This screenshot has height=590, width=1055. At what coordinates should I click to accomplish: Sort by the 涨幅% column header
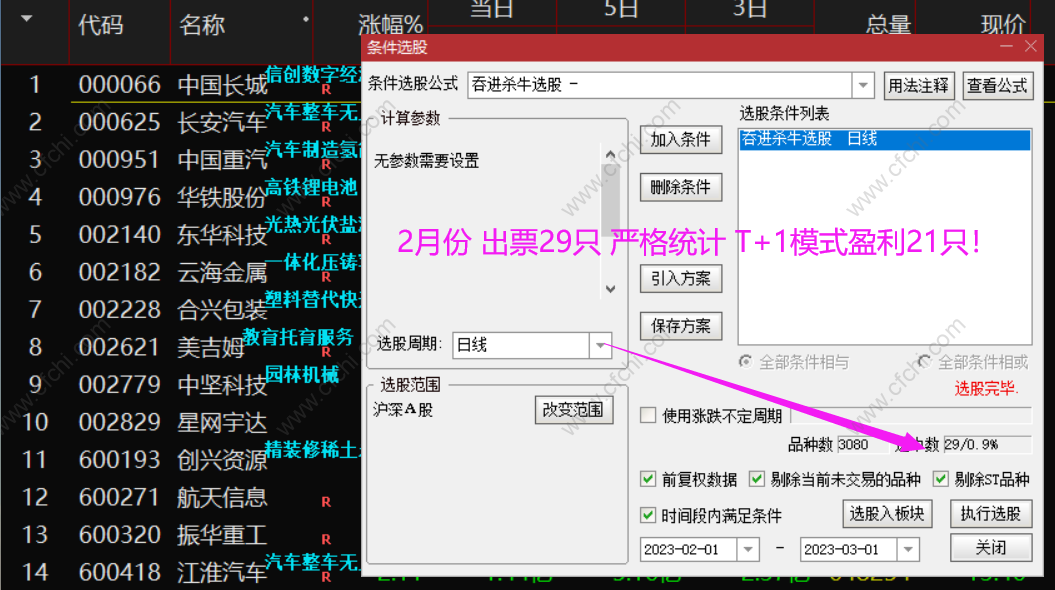point(390,25)
